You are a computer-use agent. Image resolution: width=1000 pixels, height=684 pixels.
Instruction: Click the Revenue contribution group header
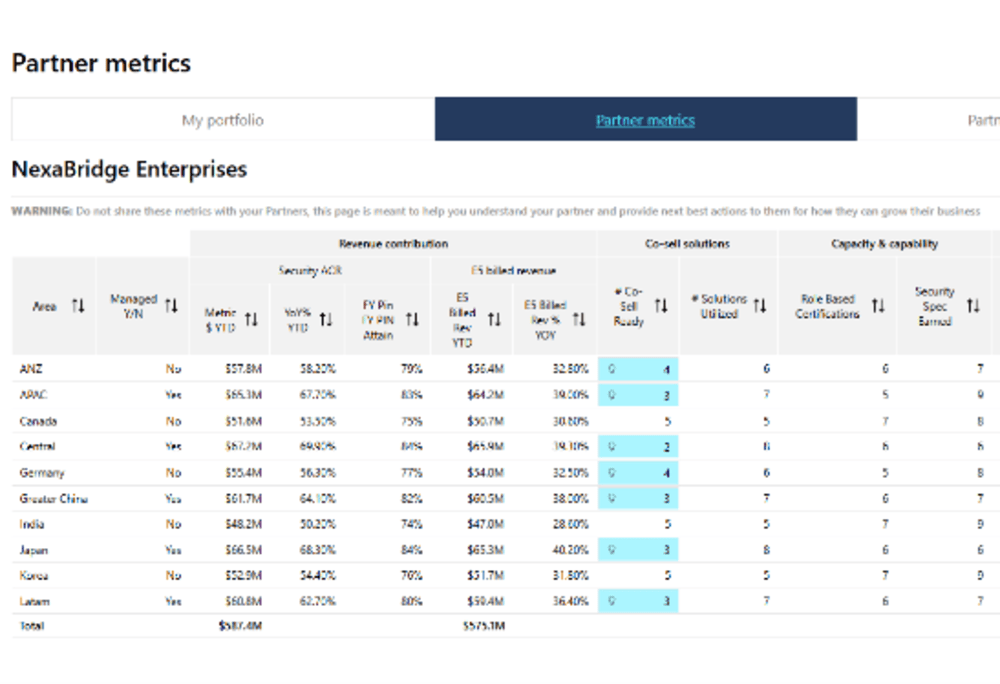point(393,244)
